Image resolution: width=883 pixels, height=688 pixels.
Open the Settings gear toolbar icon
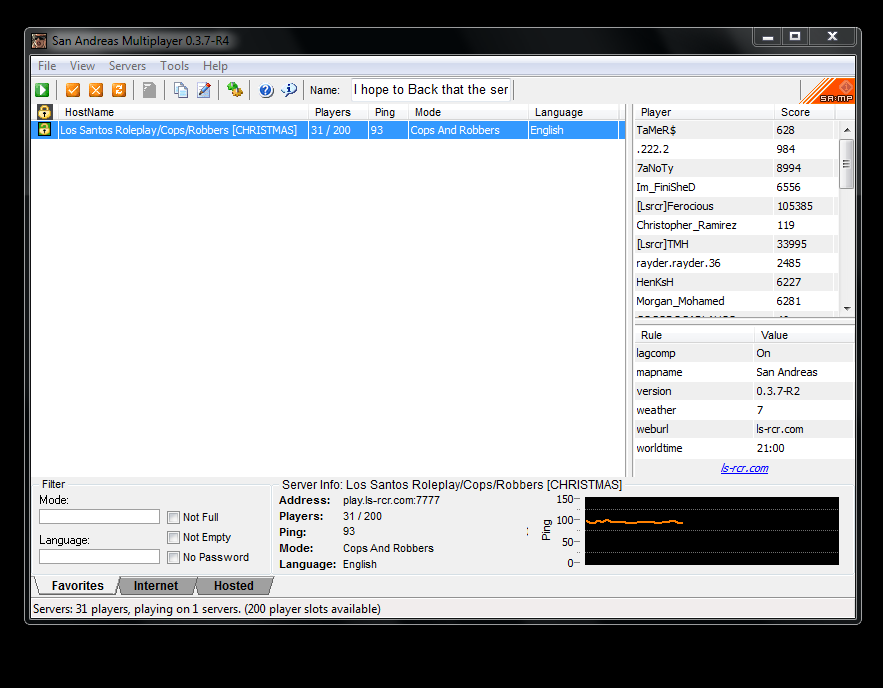point(234,90)
